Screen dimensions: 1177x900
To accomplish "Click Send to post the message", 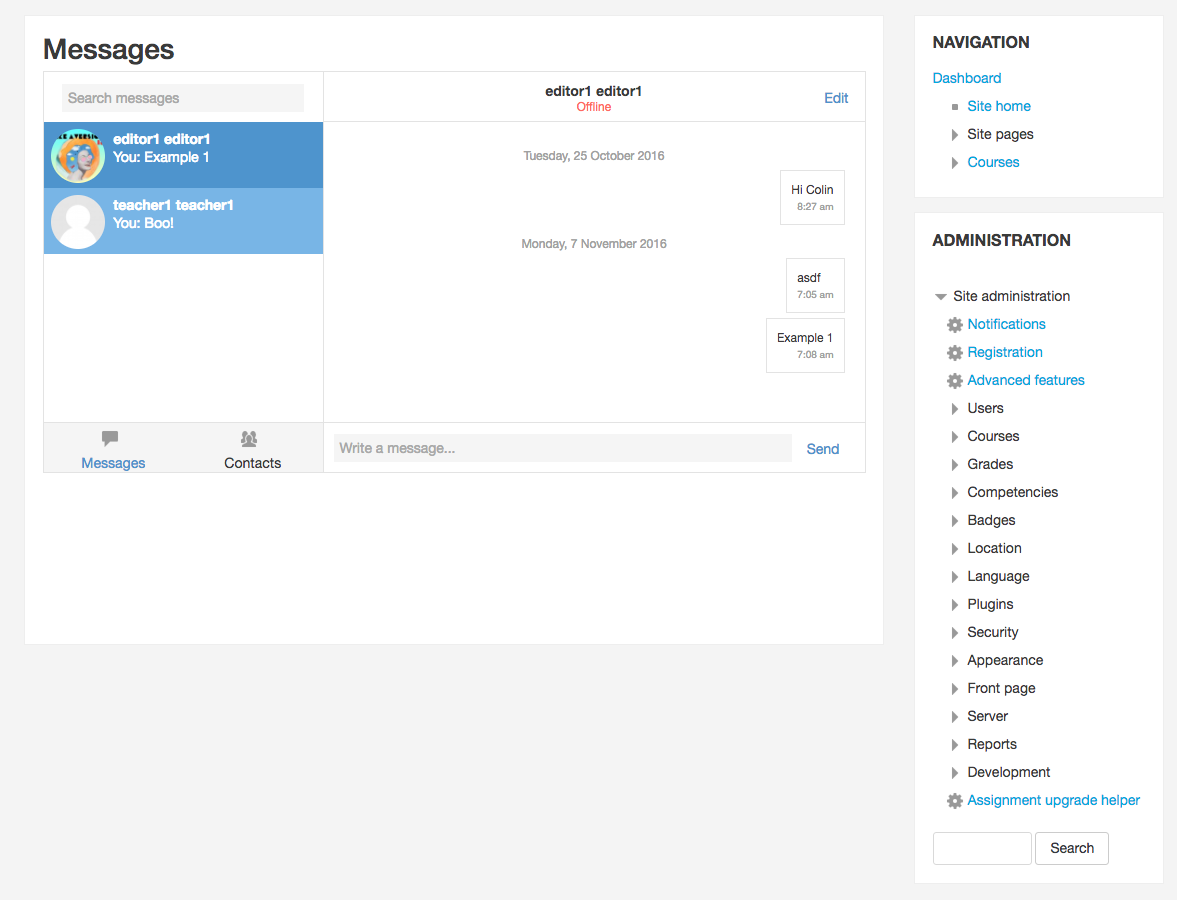I will 823,449.
